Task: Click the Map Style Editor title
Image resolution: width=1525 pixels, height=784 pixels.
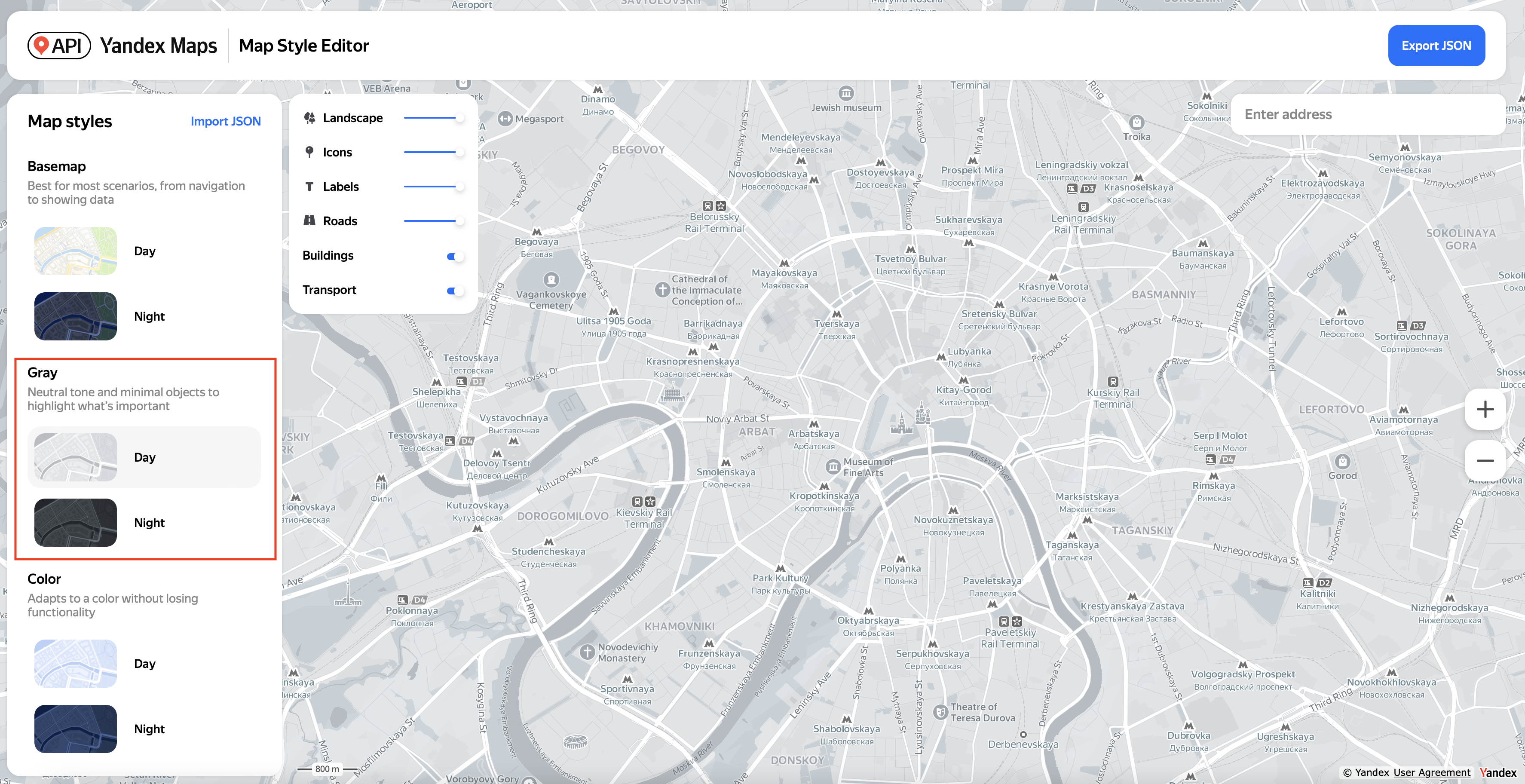Action: coord(304,46)
